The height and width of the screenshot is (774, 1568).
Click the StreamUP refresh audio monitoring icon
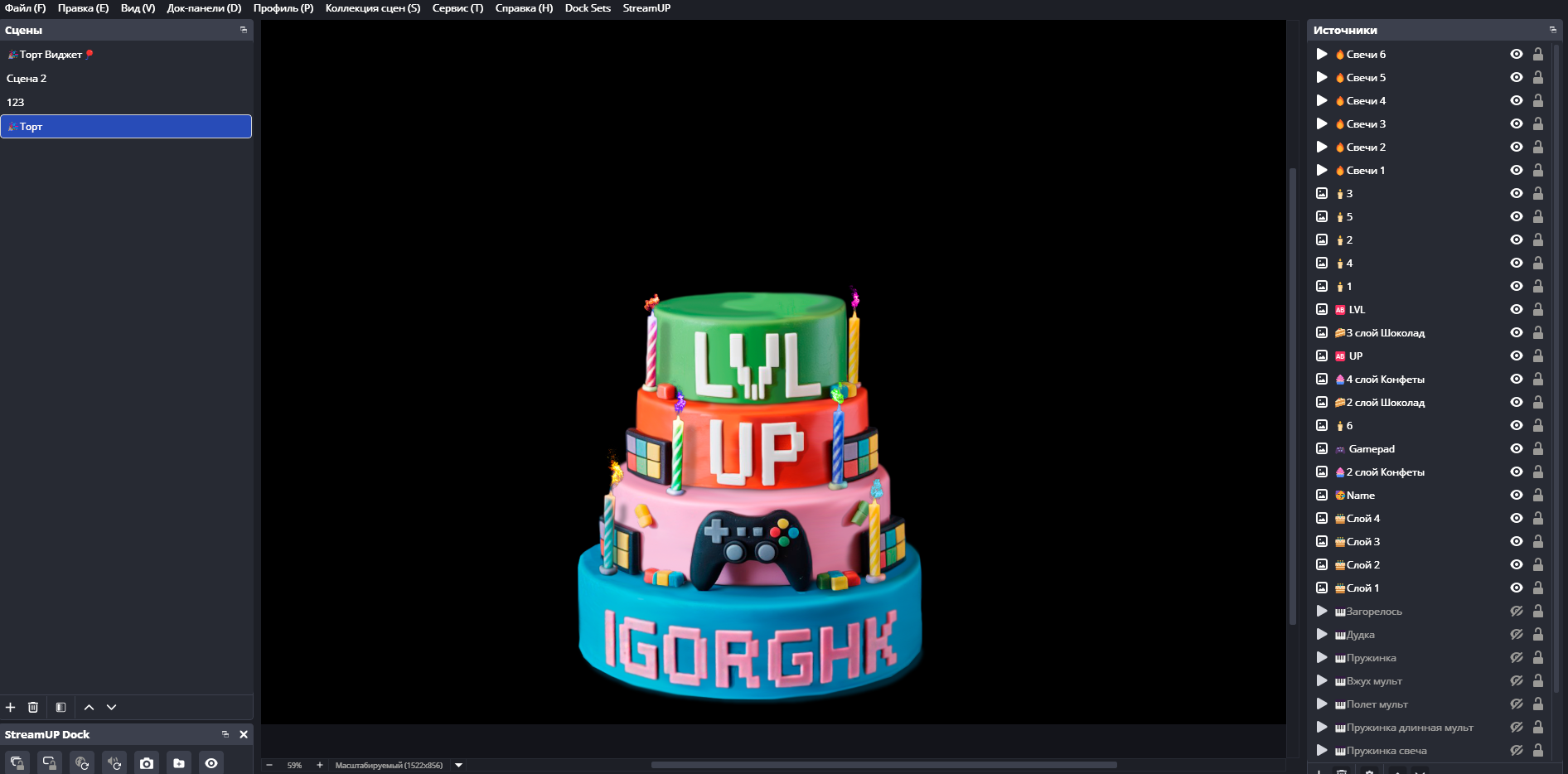(x=114, y=762)
